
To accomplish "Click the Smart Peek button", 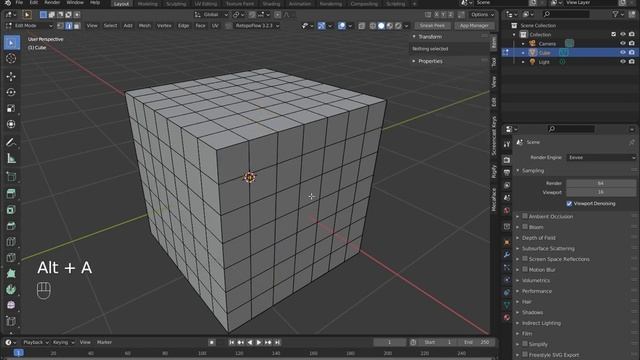I will point(432,26).
